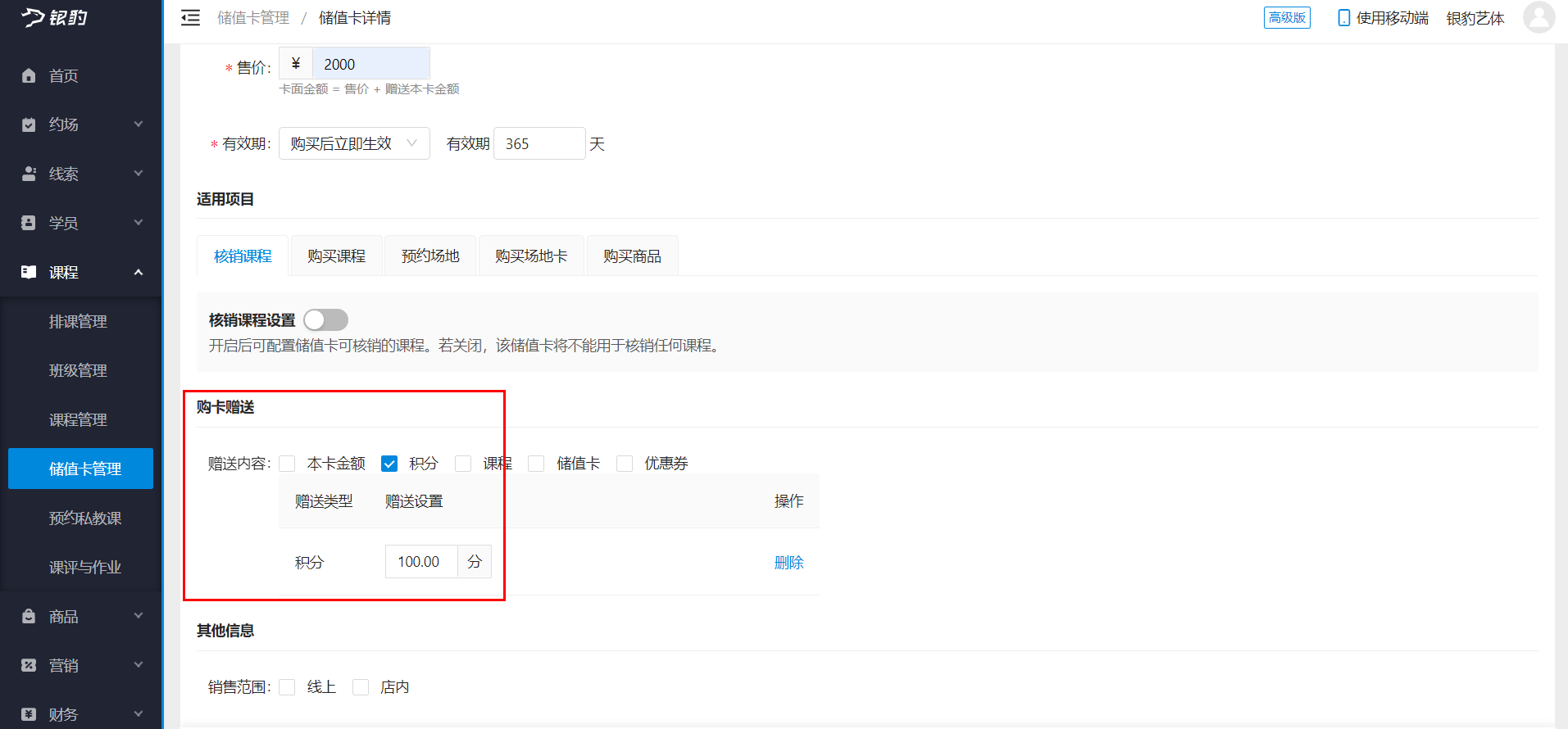
Task: Click the people icon beside 线索
Action: point(29,174)
